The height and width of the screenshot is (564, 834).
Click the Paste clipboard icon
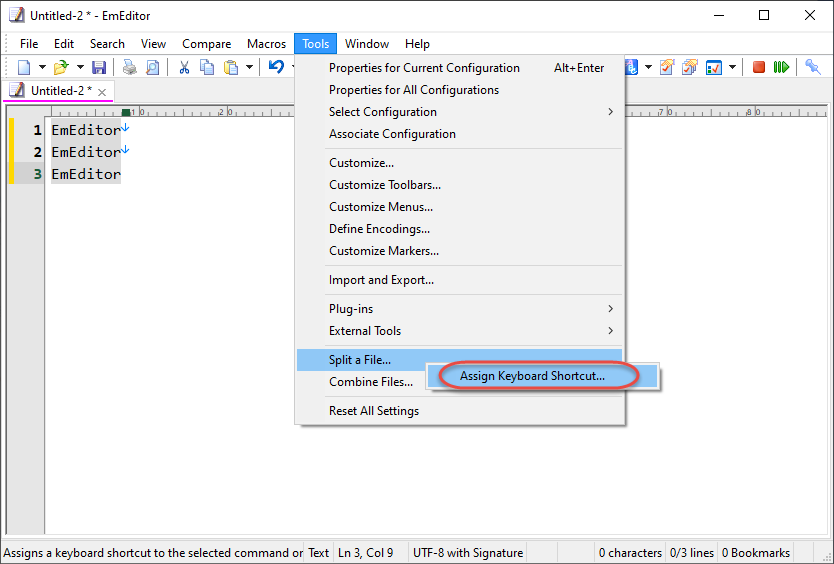click(x=231, y=68)
